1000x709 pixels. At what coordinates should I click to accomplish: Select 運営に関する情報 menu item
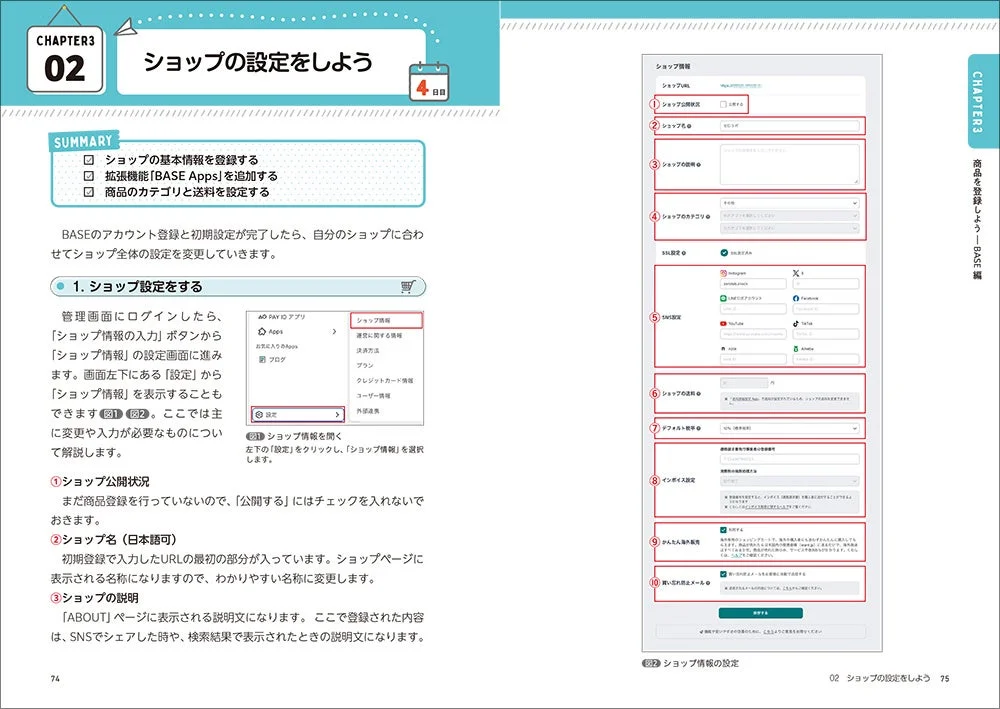tap(379, 335)
